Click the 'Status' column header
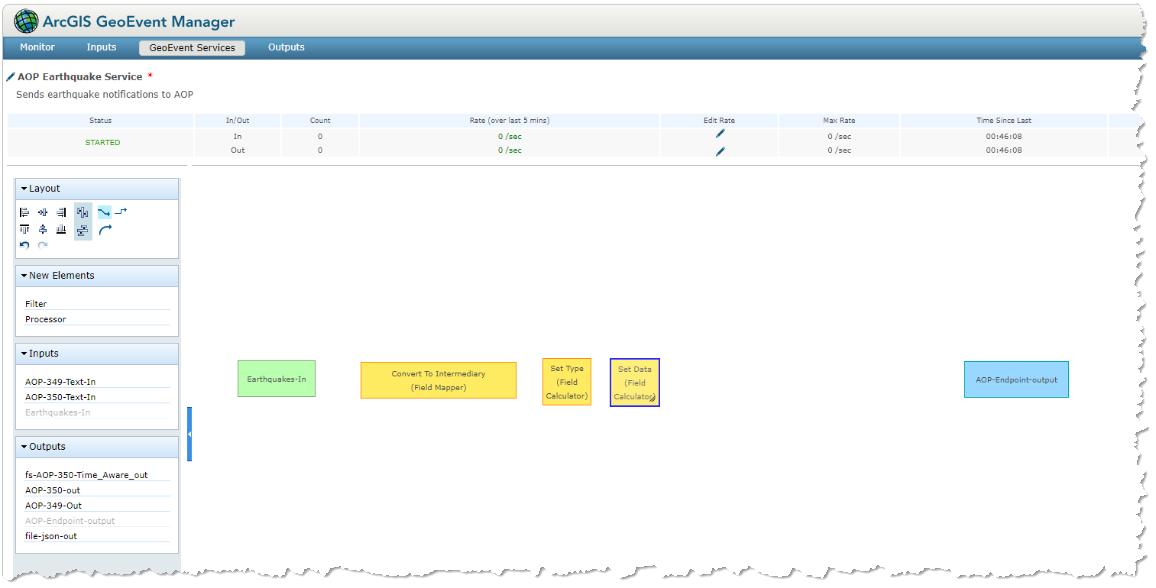 click(100, 120)
